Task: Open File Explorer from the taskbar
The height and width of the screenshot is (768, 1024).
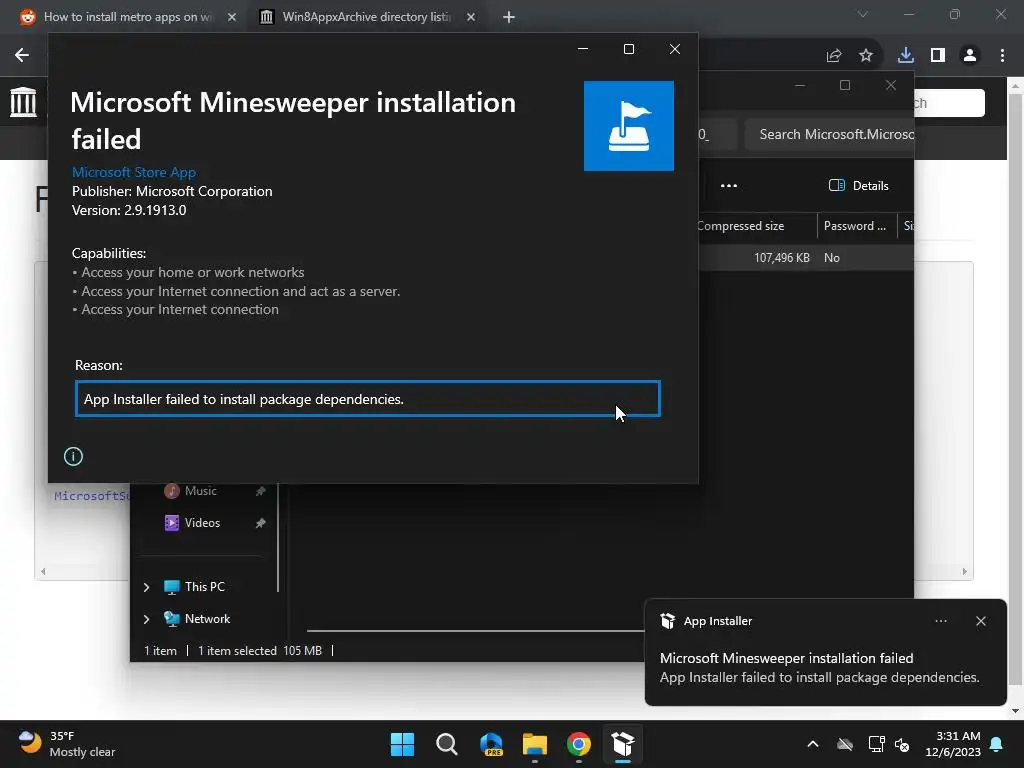Action: pos(535,744)
